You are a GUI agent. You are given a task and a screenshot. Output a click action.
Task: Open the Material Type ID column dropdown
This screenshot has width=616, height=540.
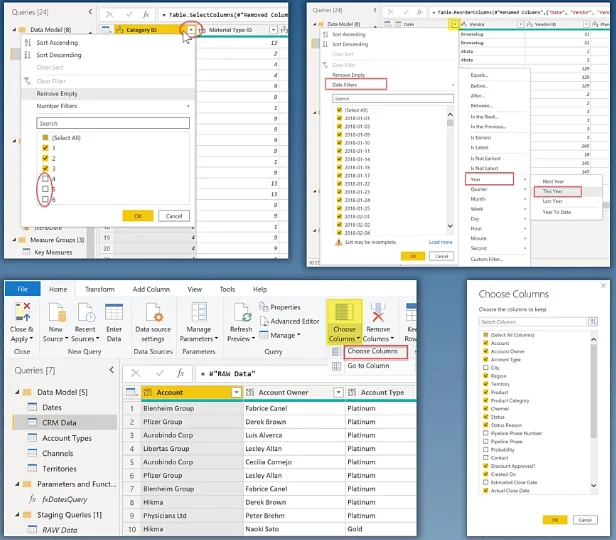tap(273, 30)
